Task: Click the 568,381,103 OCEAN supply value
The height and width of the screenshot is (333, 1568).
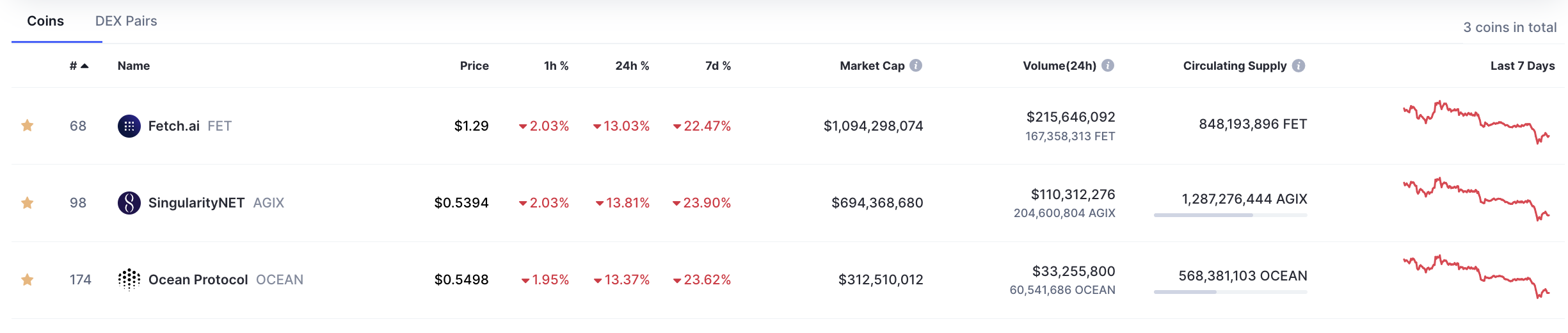Action: [x=1243, y=276]
